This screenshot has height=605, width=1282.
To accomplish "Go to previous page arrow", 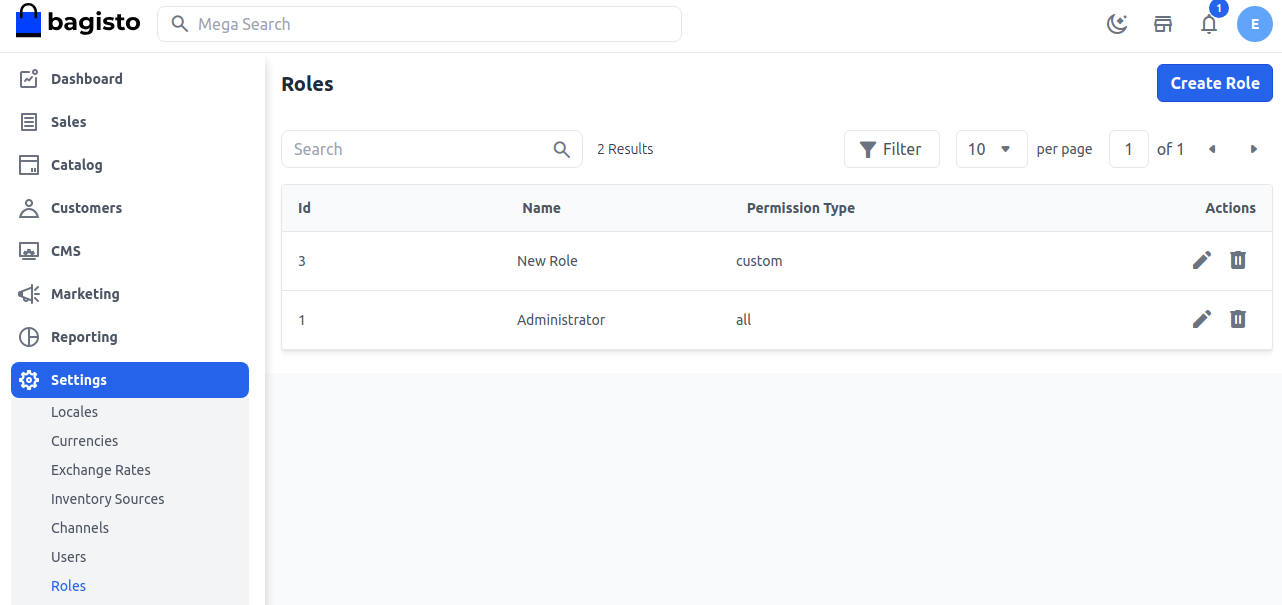I will pyautogui.click(x=1212, y=149).
